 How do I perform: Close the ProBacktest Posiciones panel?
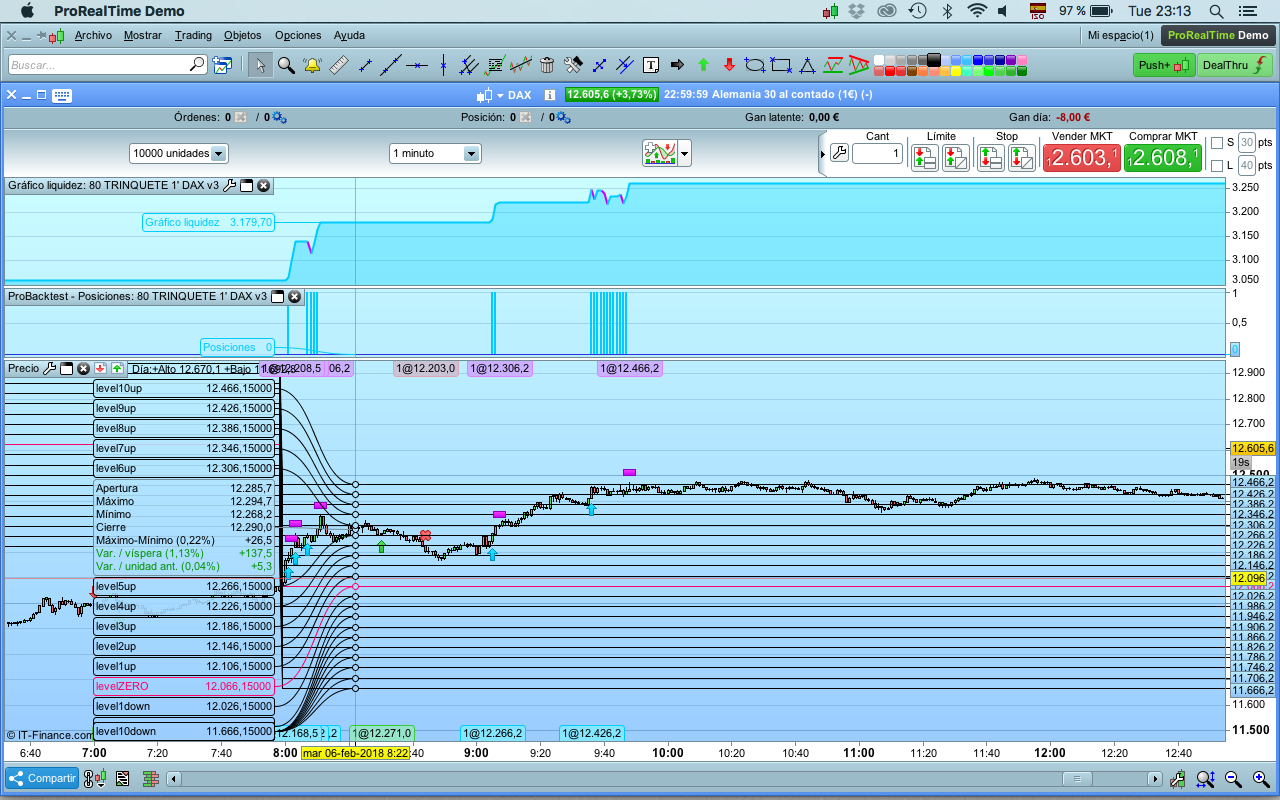(x=294, y=296)
